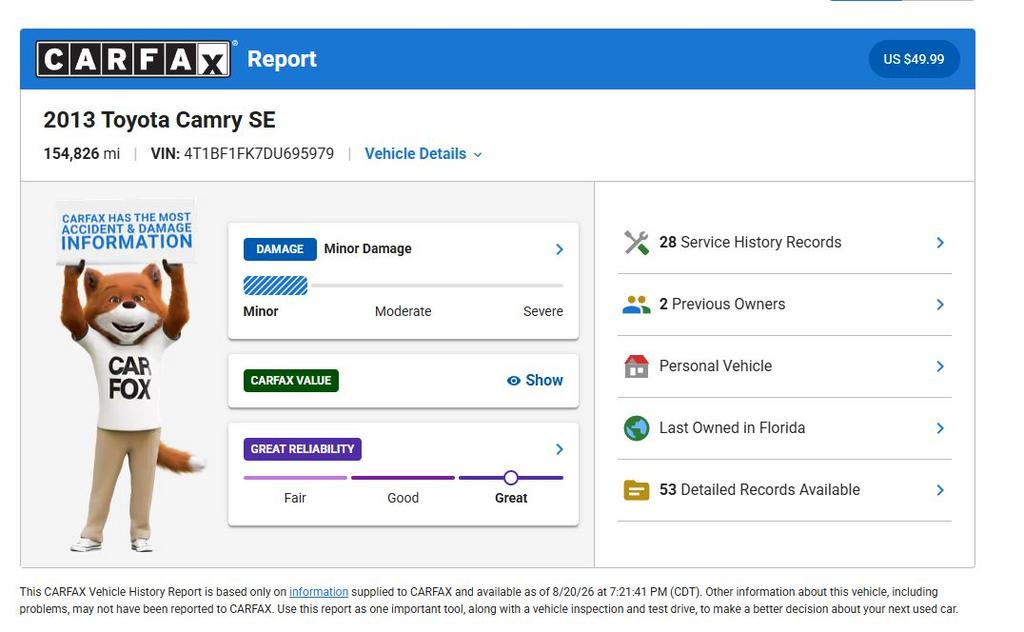This screenshot has width=1024, height=632.
Task: Open the Personal Vehicle row
Action: pos(784,366)
